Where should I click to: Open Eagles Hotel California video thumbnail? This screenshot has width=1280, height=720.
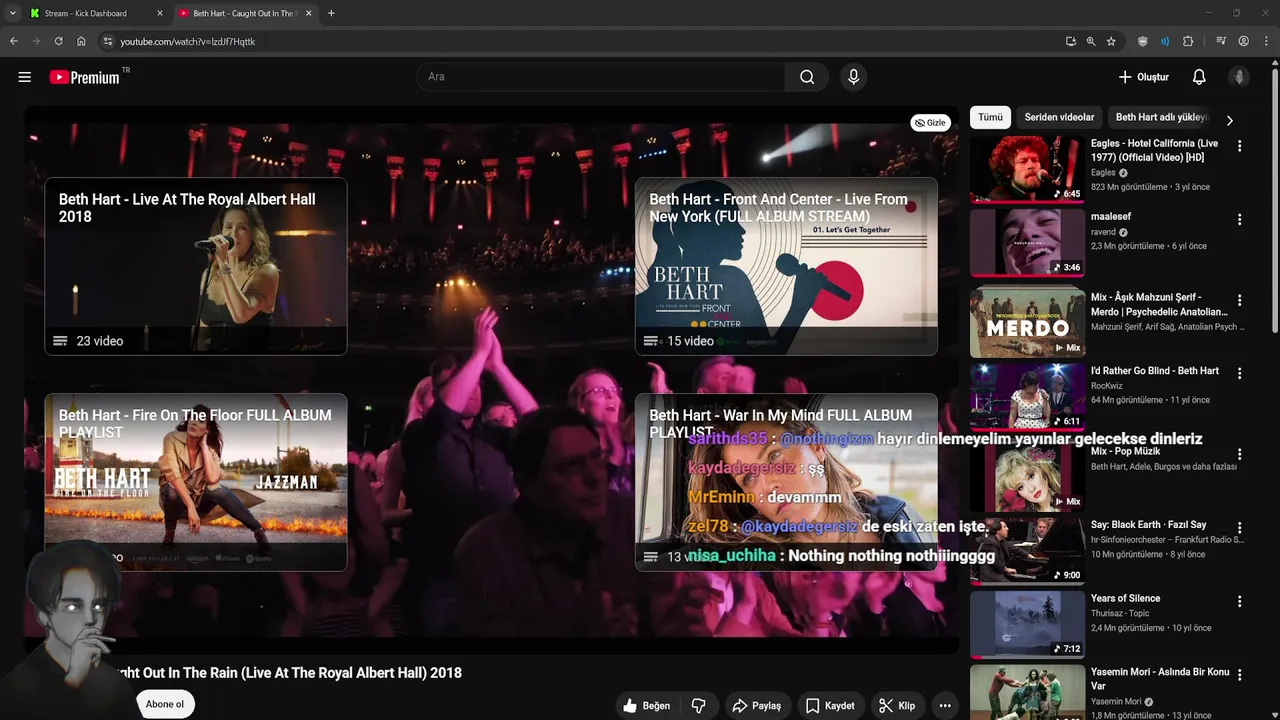point(1027,169)
